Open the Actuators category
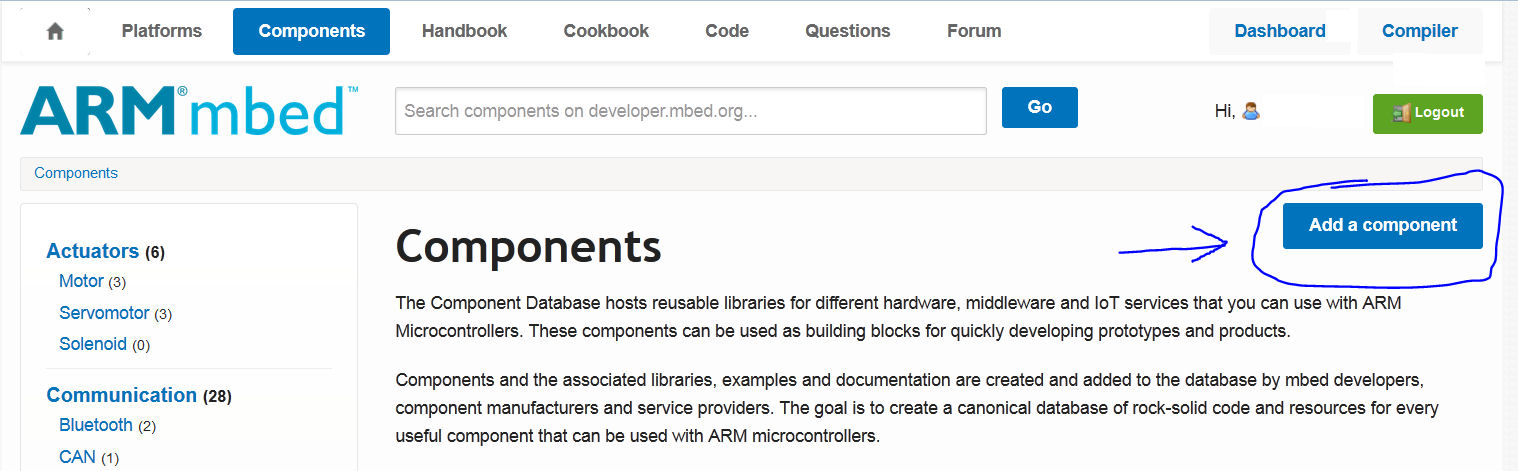1518x471 pixels. pos(93,251)
